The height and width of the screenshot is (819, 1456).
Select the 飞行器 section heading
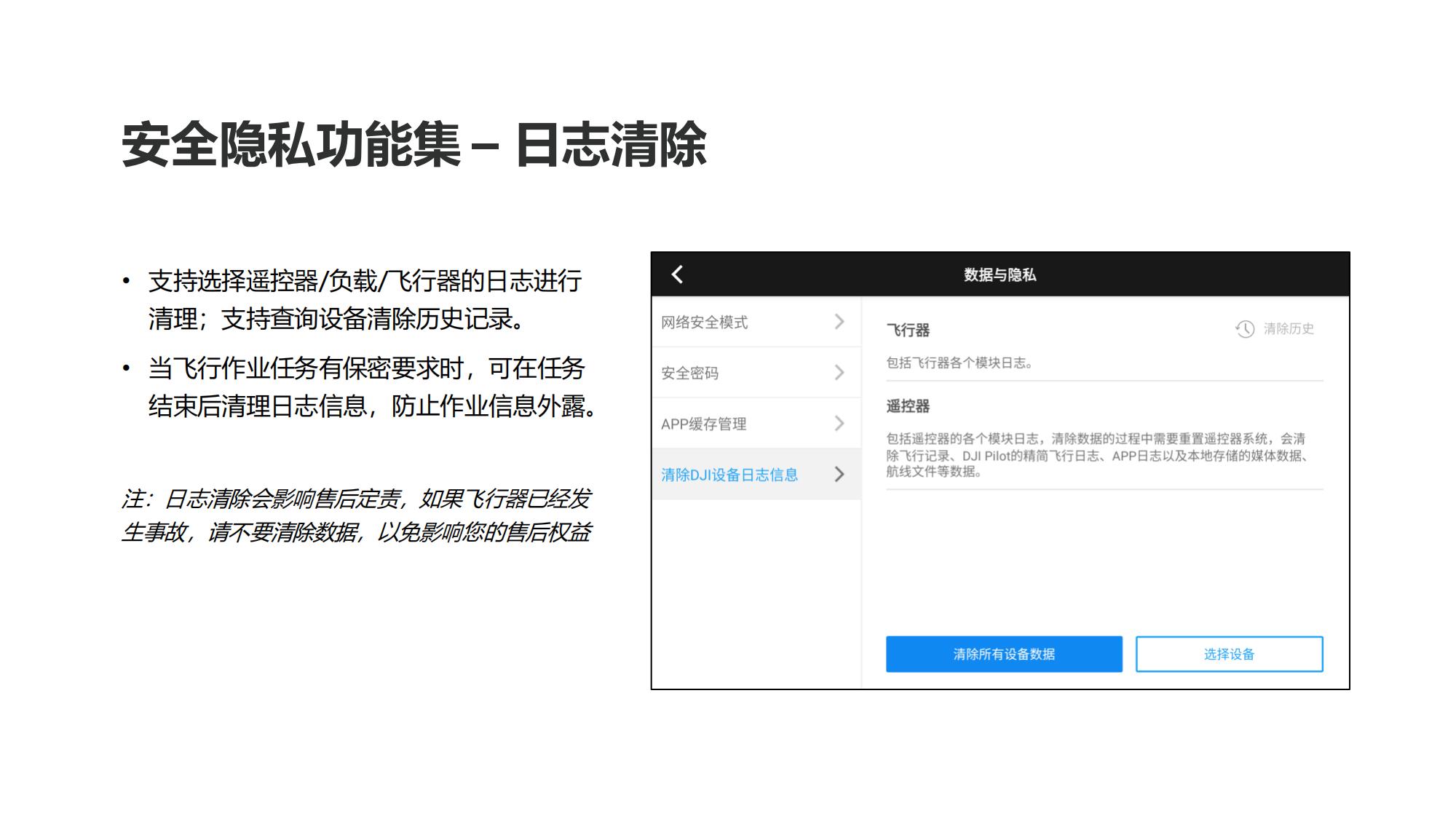pyautogui.click(x=908, y=331)
